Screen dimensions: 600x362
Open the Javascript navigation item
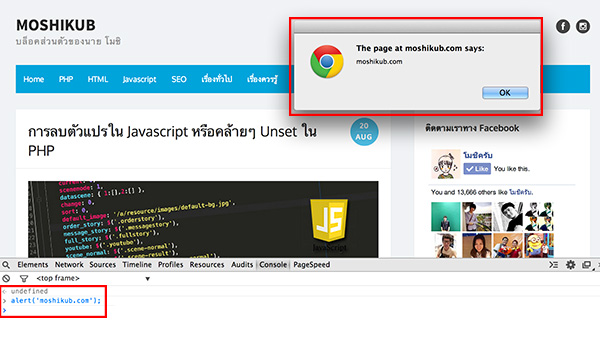click(x=139, y=79)
